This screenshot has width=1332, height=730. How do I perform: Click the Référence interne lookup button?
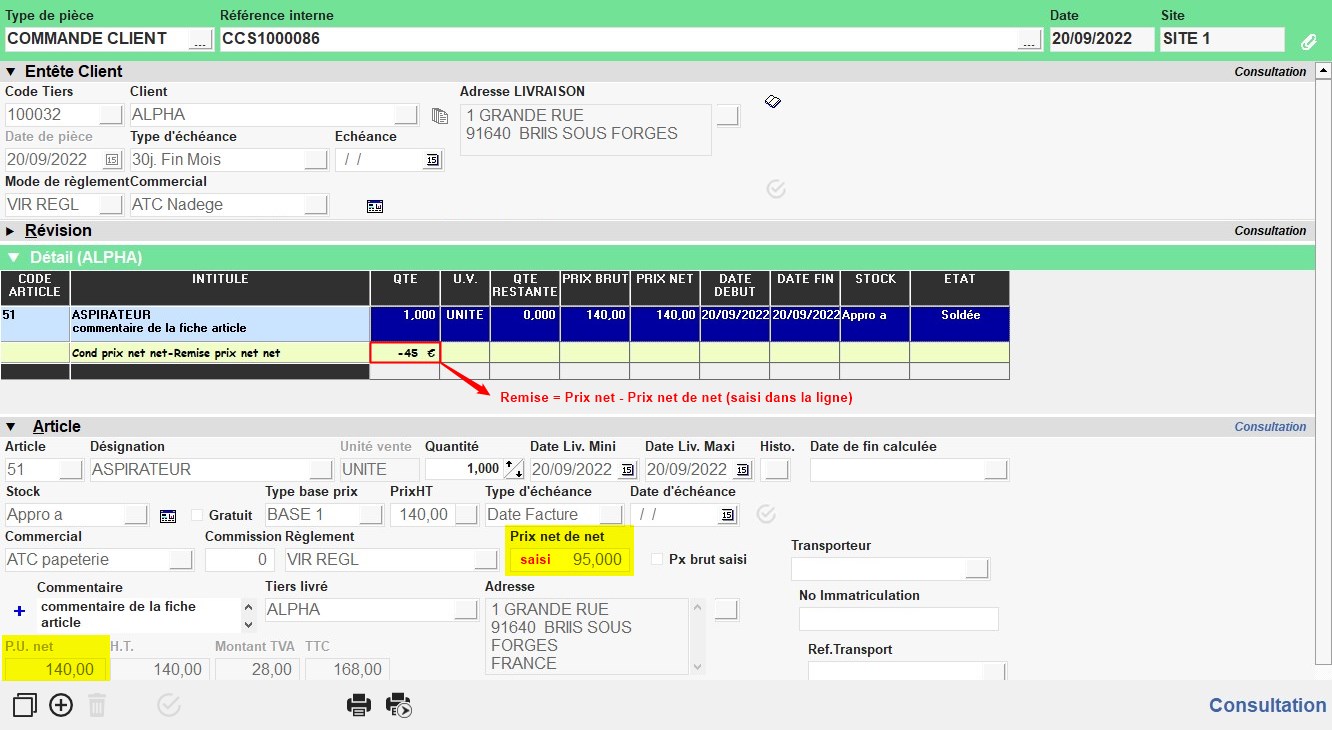point(1029,39)
